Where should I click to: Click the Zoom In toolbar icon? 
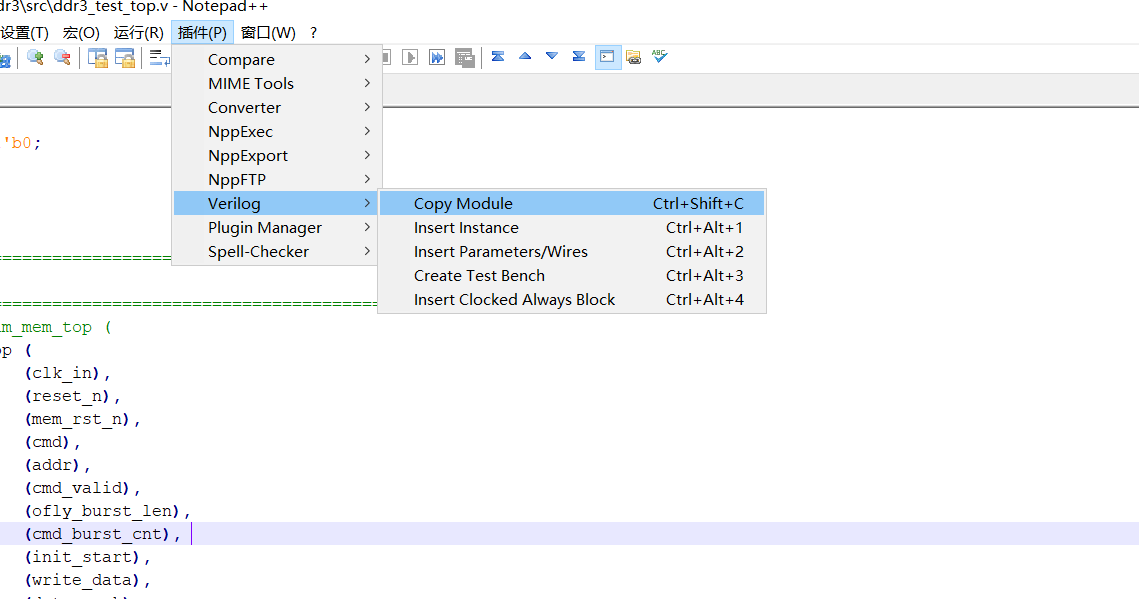(x=35, y=57)
